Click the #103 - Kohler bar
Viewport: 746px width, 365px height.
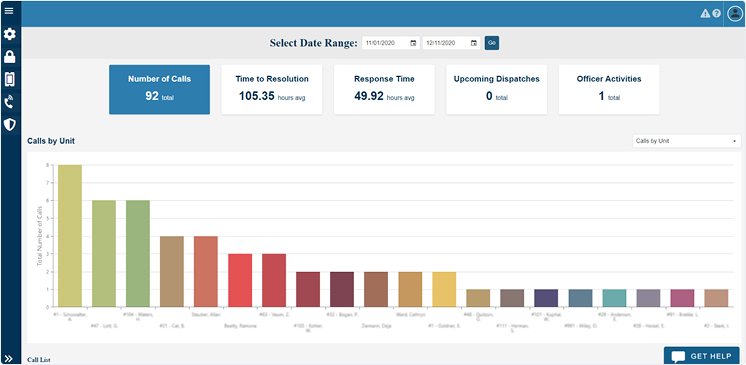pyautogui.click(x=308, y=289)
